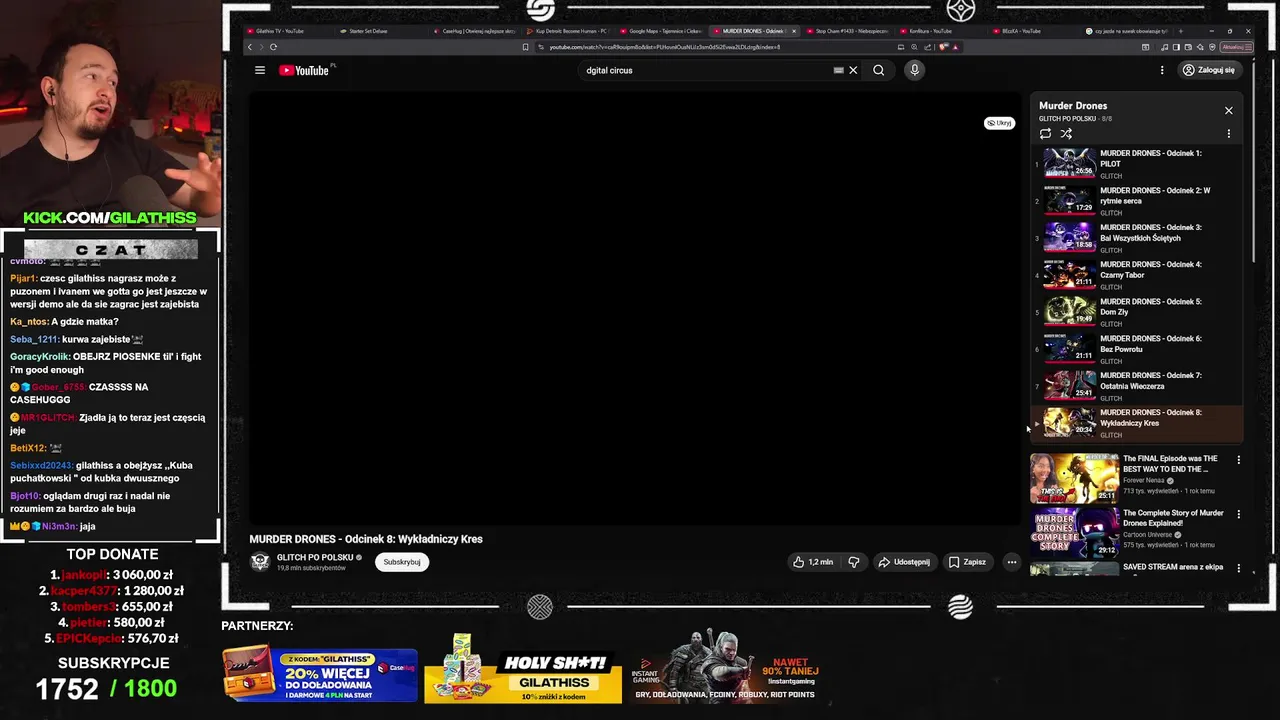The image size is (1280, 720).
Task: Click the YouTube logo
Action: [x=304, y=70]
